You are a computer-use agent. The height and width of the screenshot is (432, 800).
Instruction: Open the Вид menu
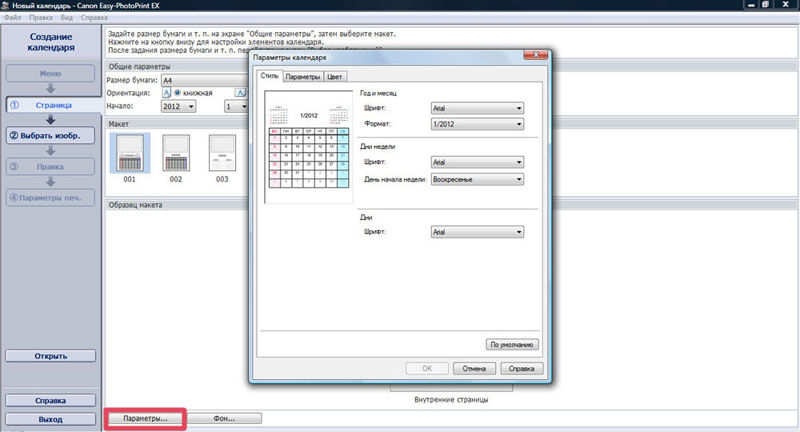pyautogui.click(x=66, y=17)
